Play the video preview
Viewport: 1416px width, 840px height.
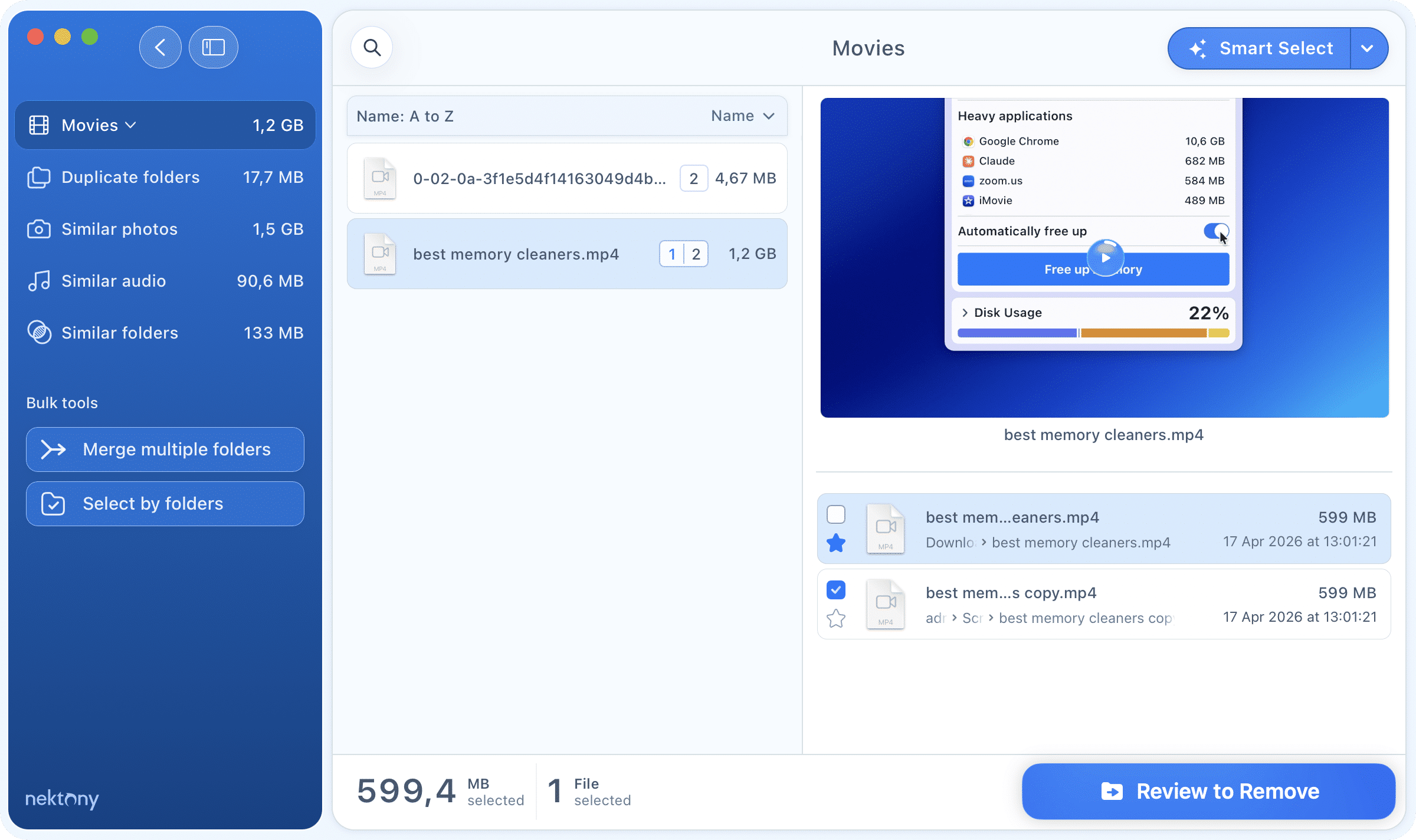click(1105, 258)
